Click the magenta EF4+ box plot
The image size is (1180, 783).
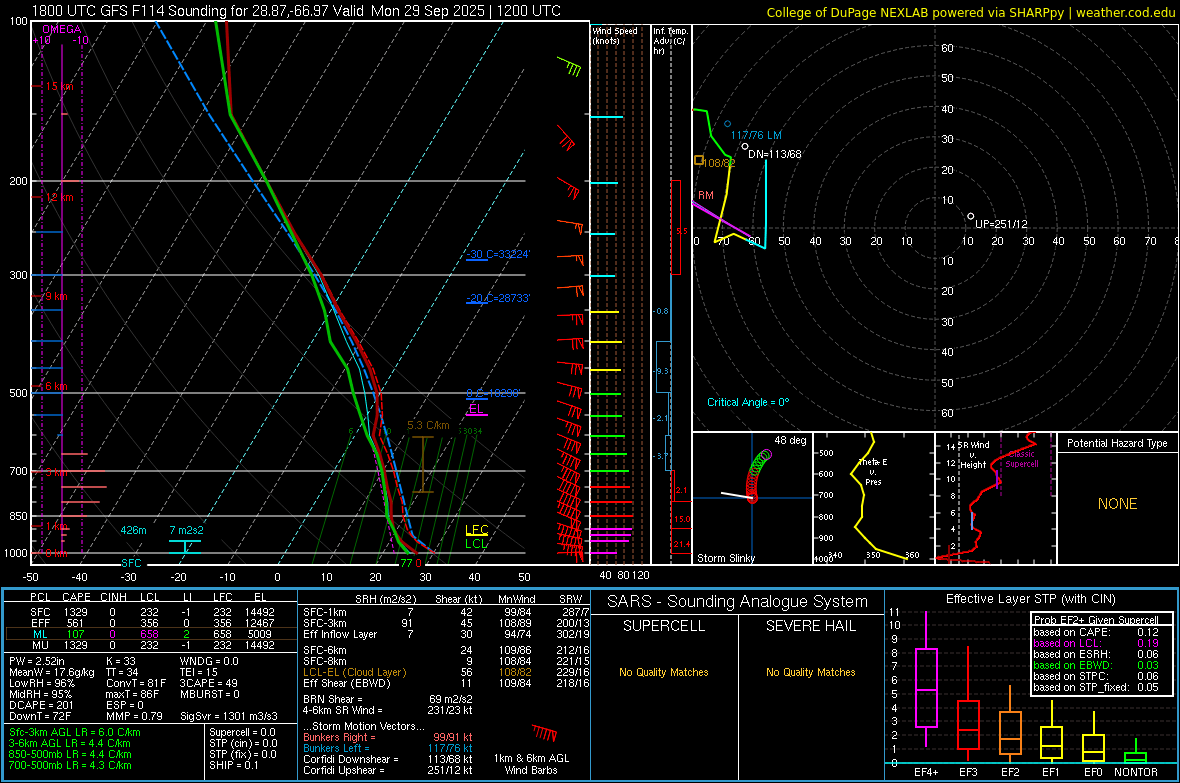click(926, 679)
